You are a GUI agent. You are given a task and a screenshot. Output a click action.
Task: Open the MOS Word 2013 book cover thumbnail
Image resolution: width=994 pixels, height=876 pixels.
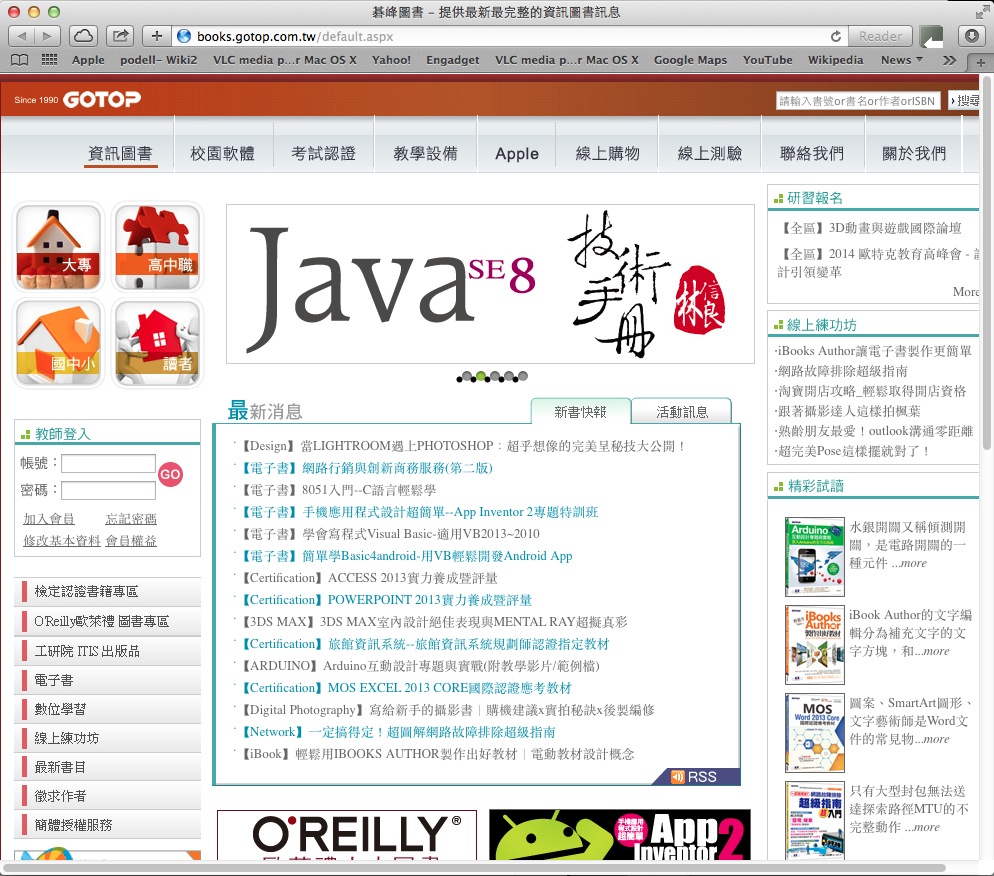point(815,733)
